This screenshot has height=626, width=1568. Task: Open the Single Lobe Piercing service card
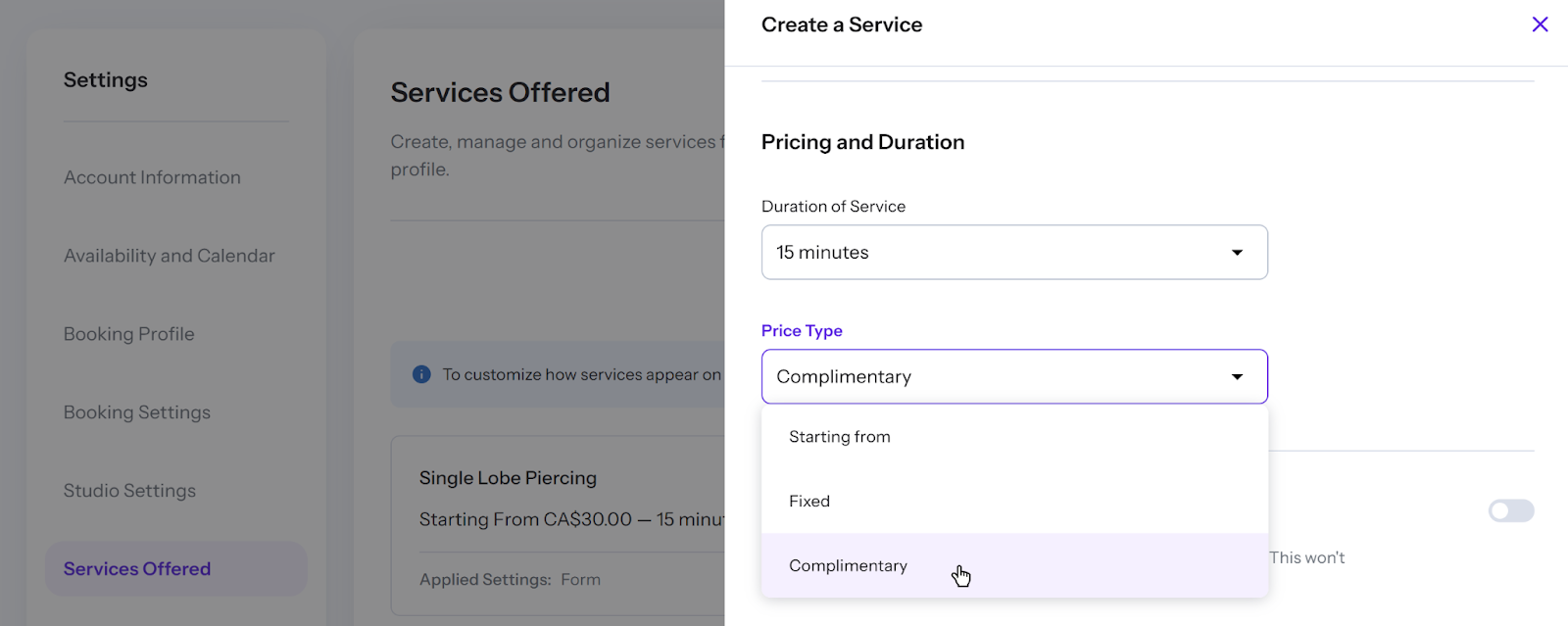[x=508, y=478]
